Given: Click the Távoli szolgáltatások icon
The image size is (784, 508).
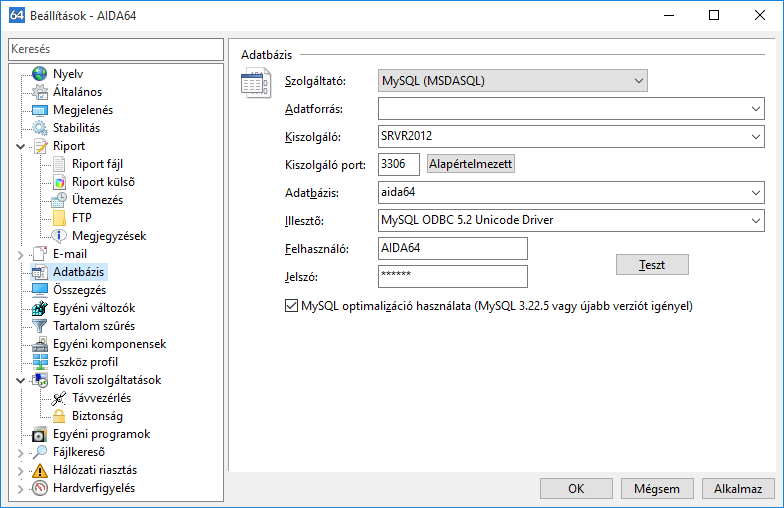Looking at the screenshot, I should point(40,380).
